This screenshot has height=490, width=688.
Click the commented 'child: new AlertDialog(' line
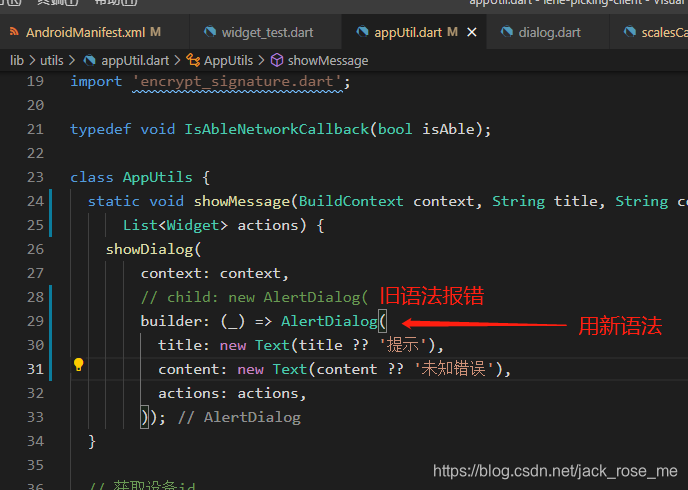[254, 297]
